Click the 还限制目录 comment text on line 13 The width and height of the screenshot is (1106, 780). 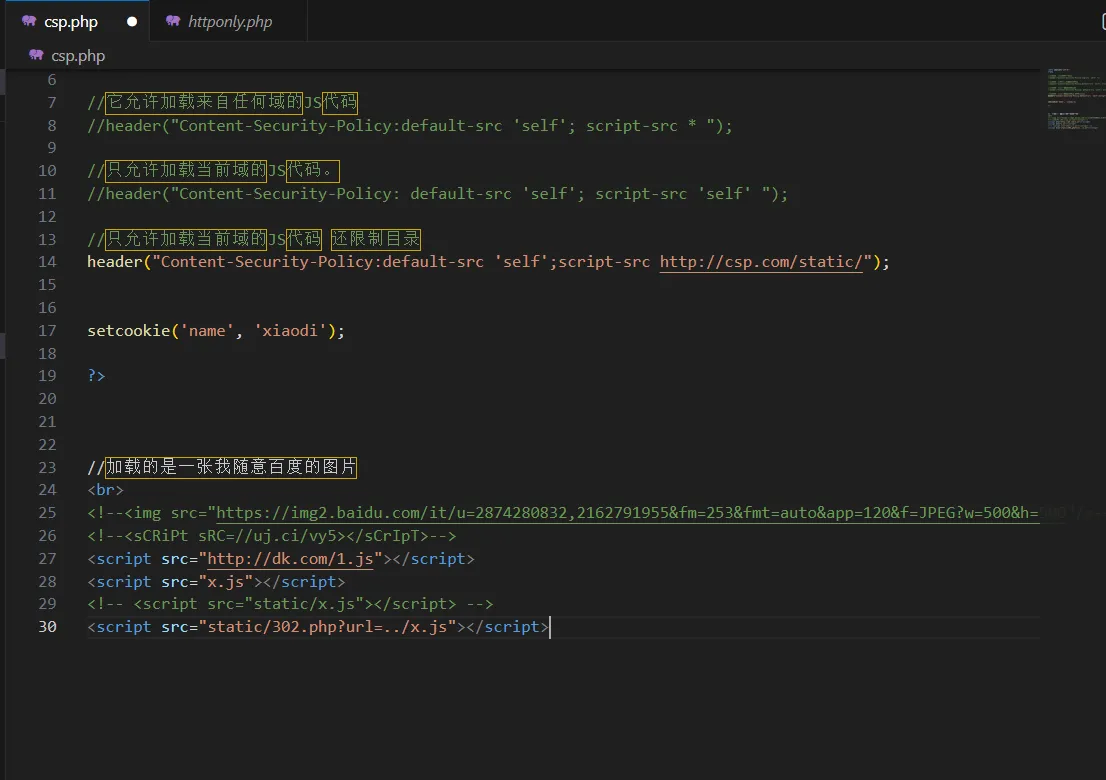tap(375, 240)
